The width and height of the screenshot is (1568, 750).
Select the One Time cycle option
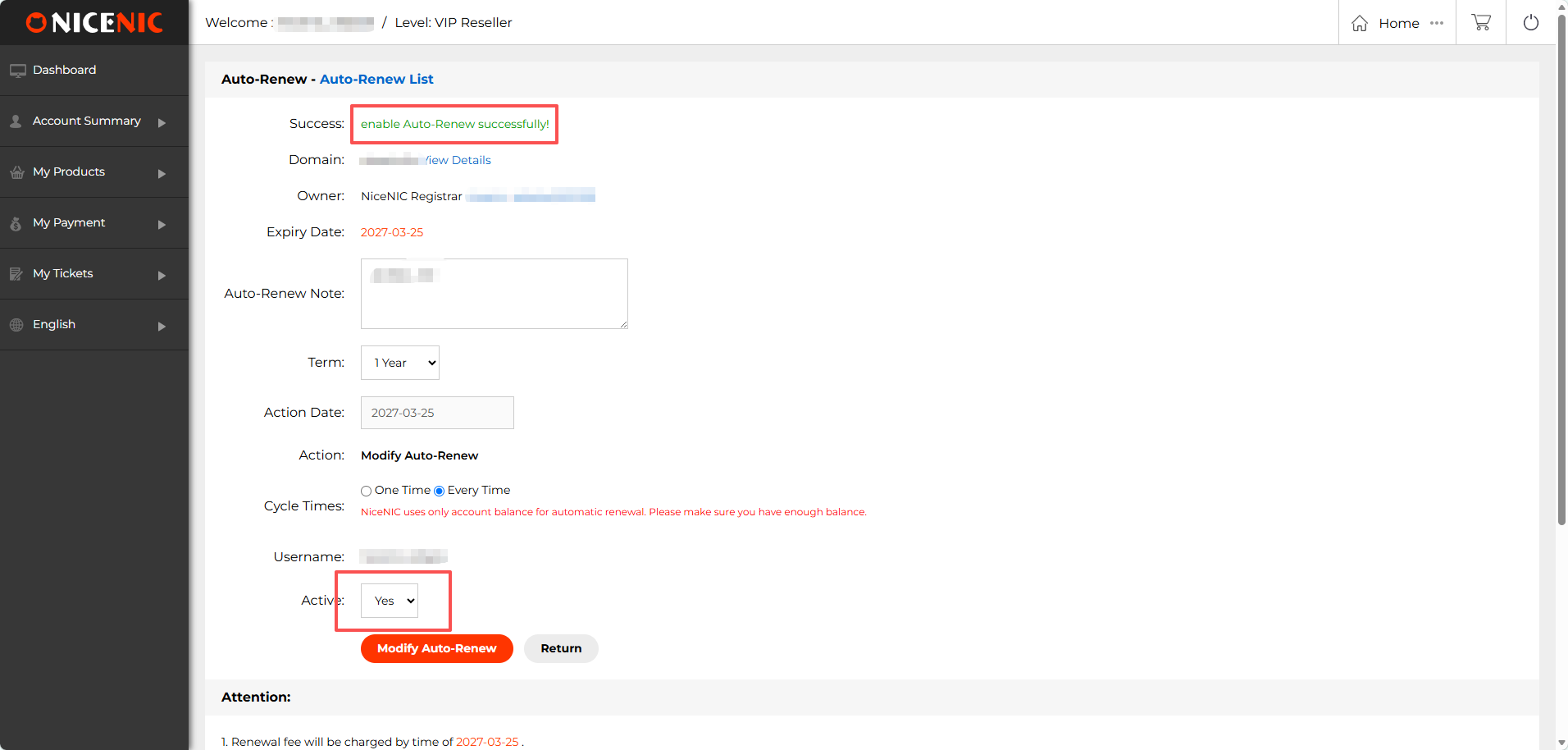tap(366, 491)
